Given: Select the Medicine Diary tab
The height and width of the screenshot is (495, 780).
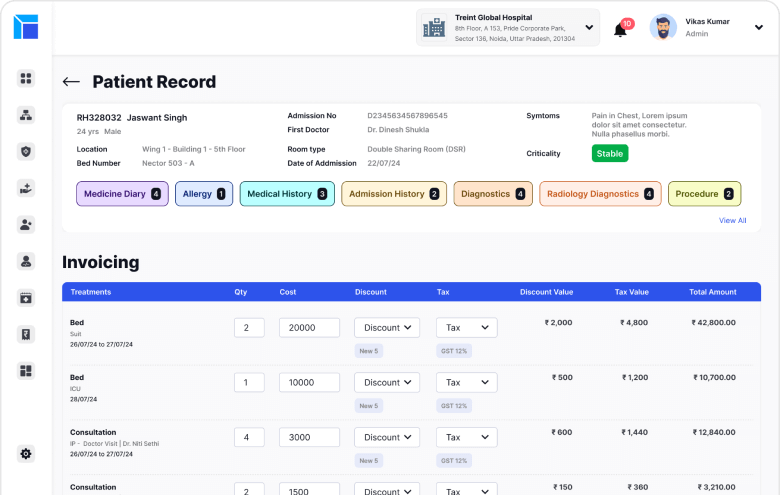Looking at the screenshot, I should click(x=120, y=194).
